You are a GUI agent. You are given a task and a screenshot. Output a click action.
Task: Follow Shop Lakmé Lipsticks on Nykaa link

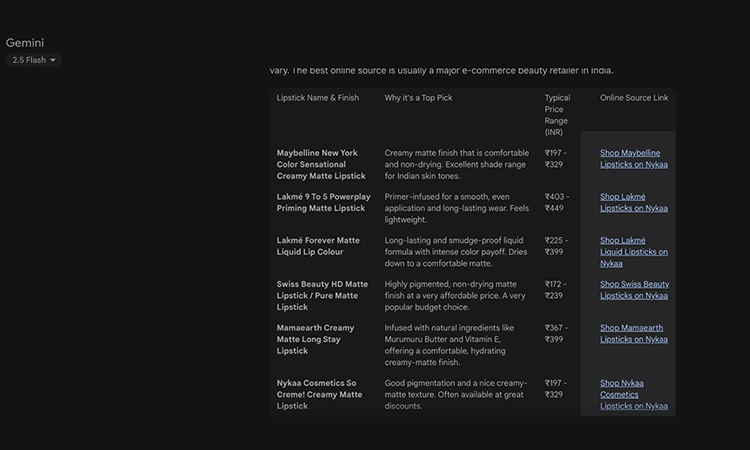coord(634,203)
